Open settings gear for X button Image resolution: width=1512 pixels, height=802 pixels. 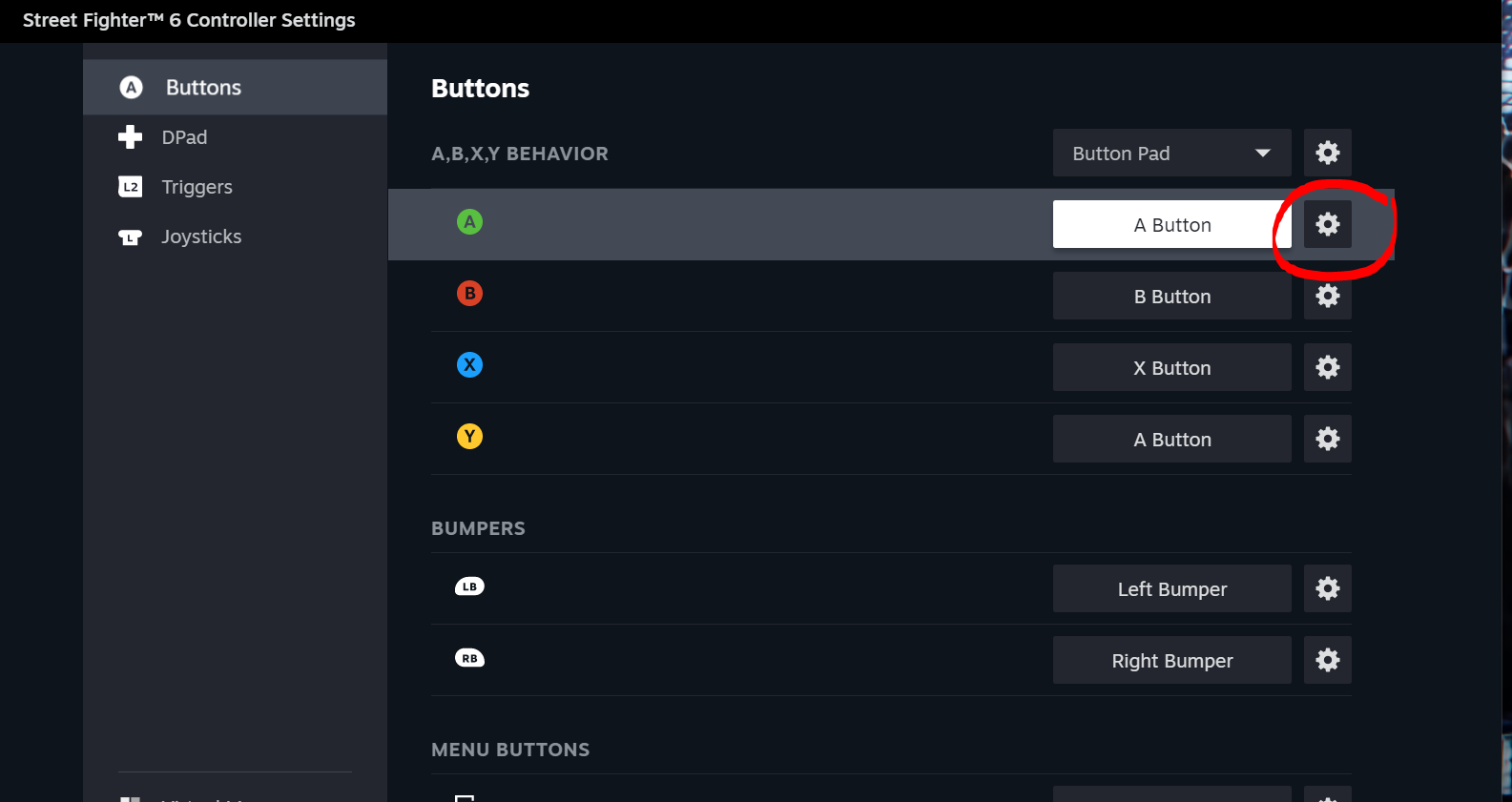click(x=1327, y=367)
